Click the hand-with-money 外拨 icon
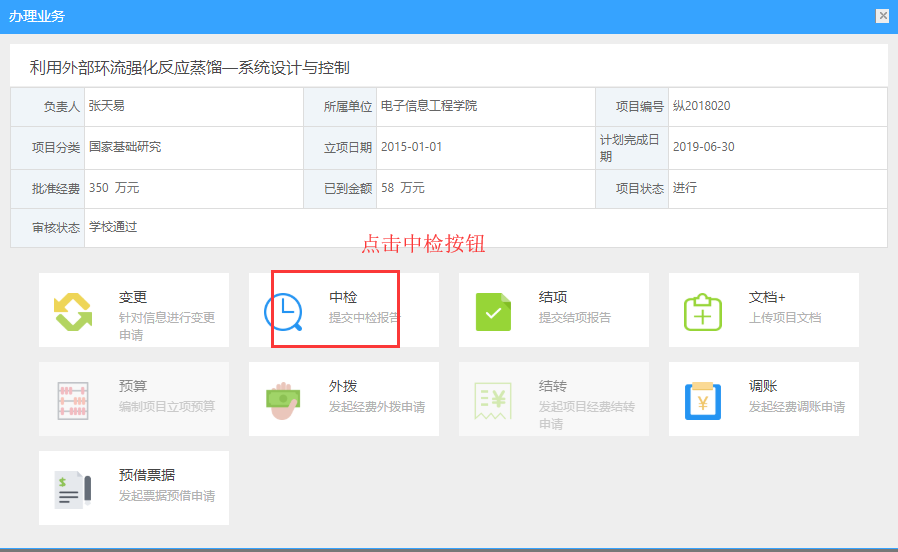The height and width of the screenshot is (552, 898). 283,400
